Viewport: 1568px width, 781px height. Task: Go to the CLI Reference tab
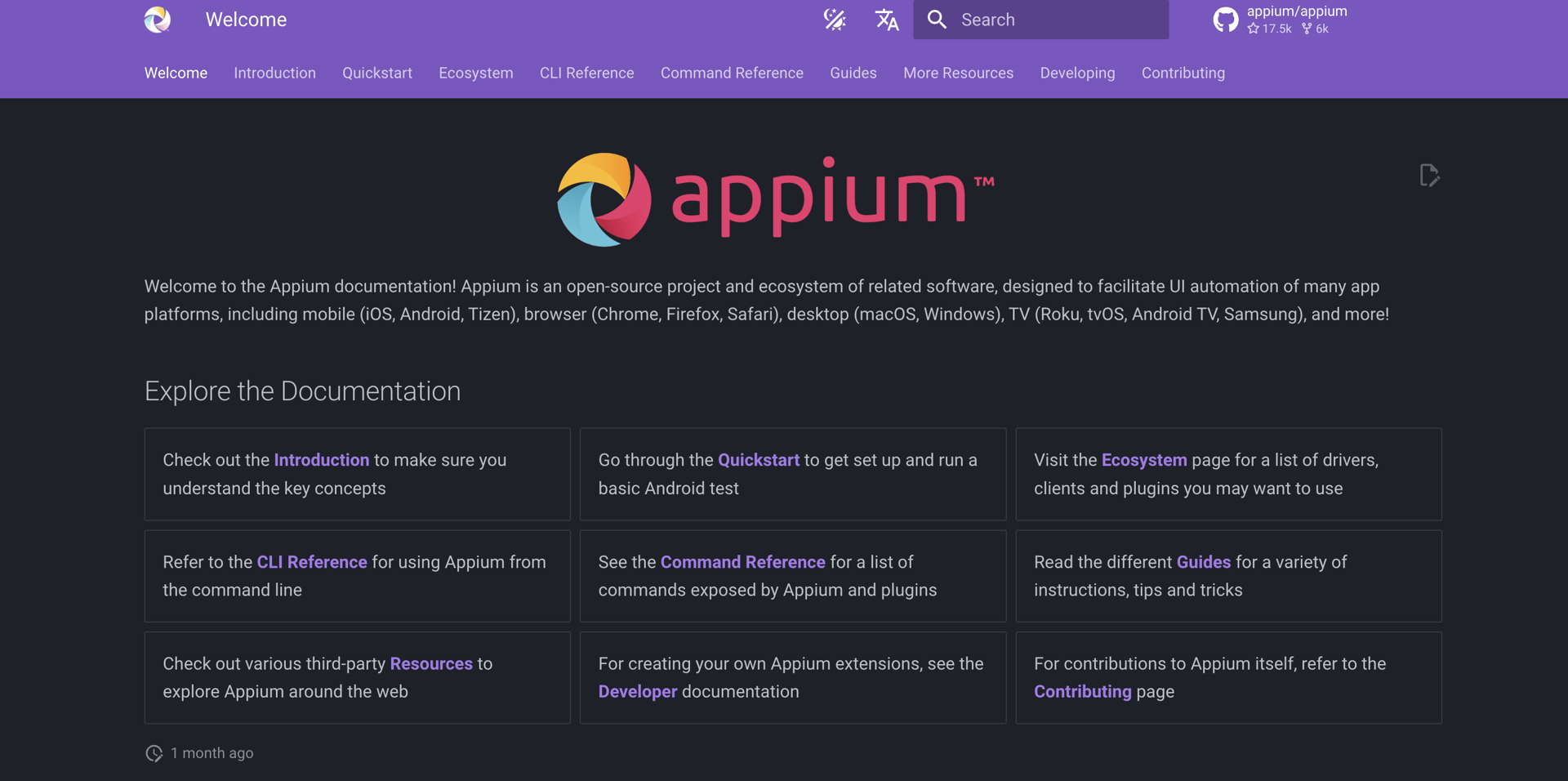pyautogui.click(x=586, y=74)
